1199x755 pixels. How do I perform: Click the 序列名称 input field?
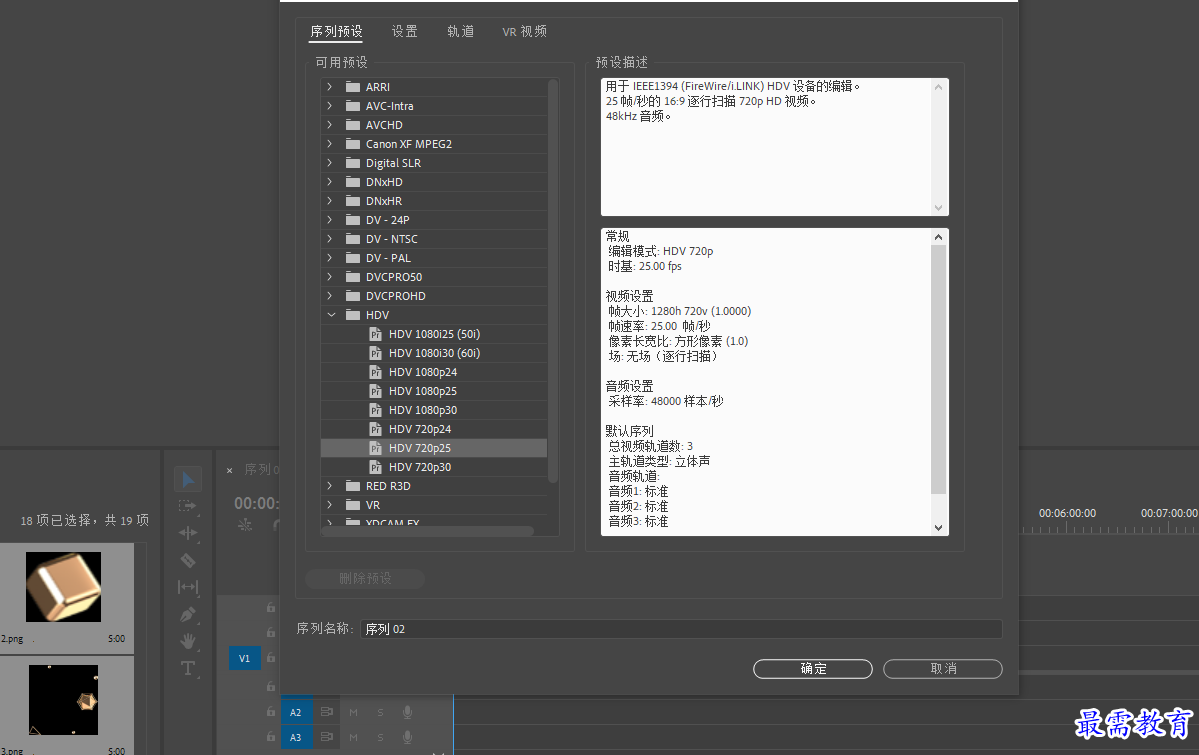[x=681, y=629]
